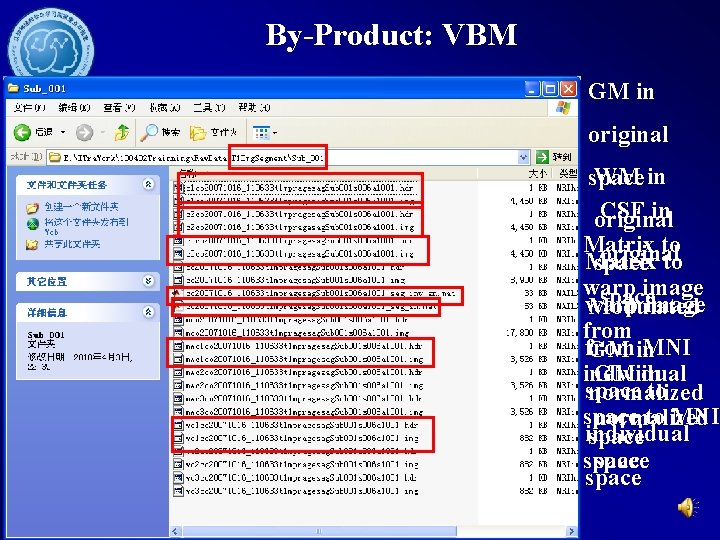Open the 帮助(H) menu

click(254, 107)
